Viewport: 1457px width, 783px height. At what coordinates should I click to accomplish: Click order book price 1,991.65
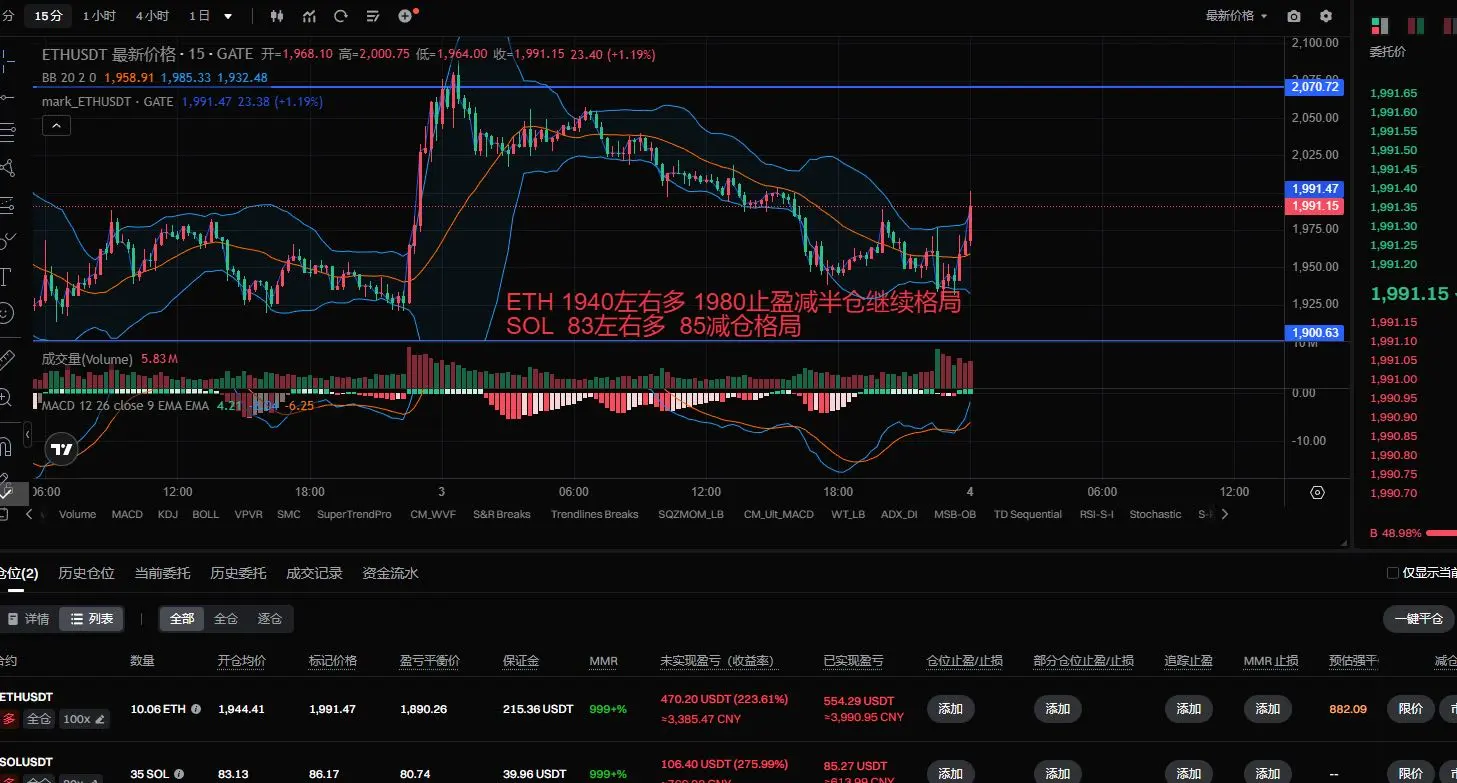[x=1393, y=93]
